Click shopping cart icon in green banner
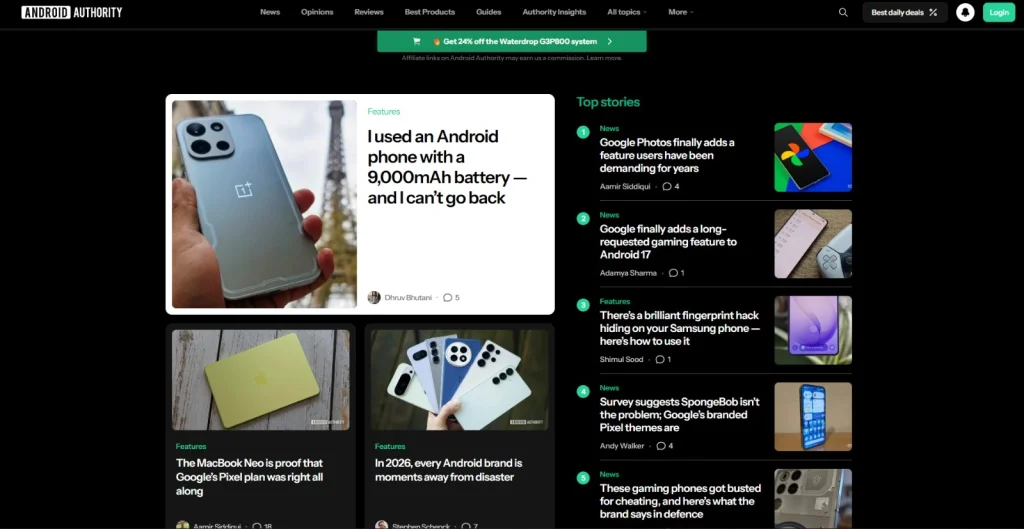The height and width of the screenshot is (529, 1024). [416, 41]
